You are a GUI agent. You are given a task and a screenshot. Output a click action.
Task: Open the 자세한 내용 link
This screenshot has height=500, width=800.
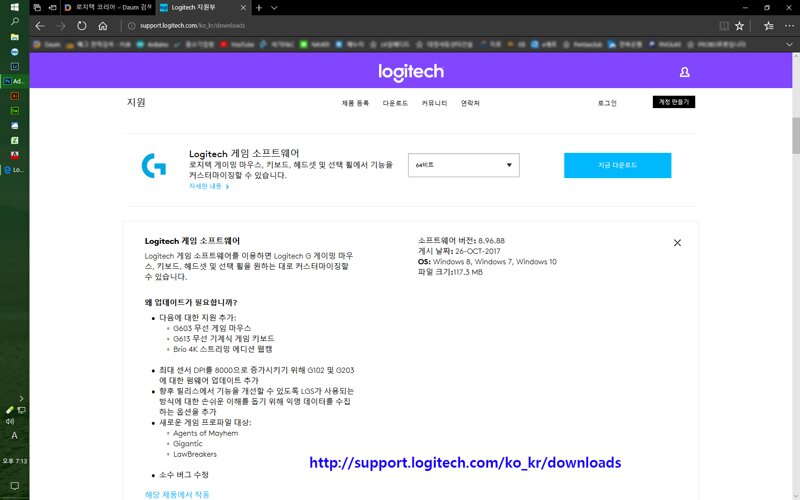[209, 187]
